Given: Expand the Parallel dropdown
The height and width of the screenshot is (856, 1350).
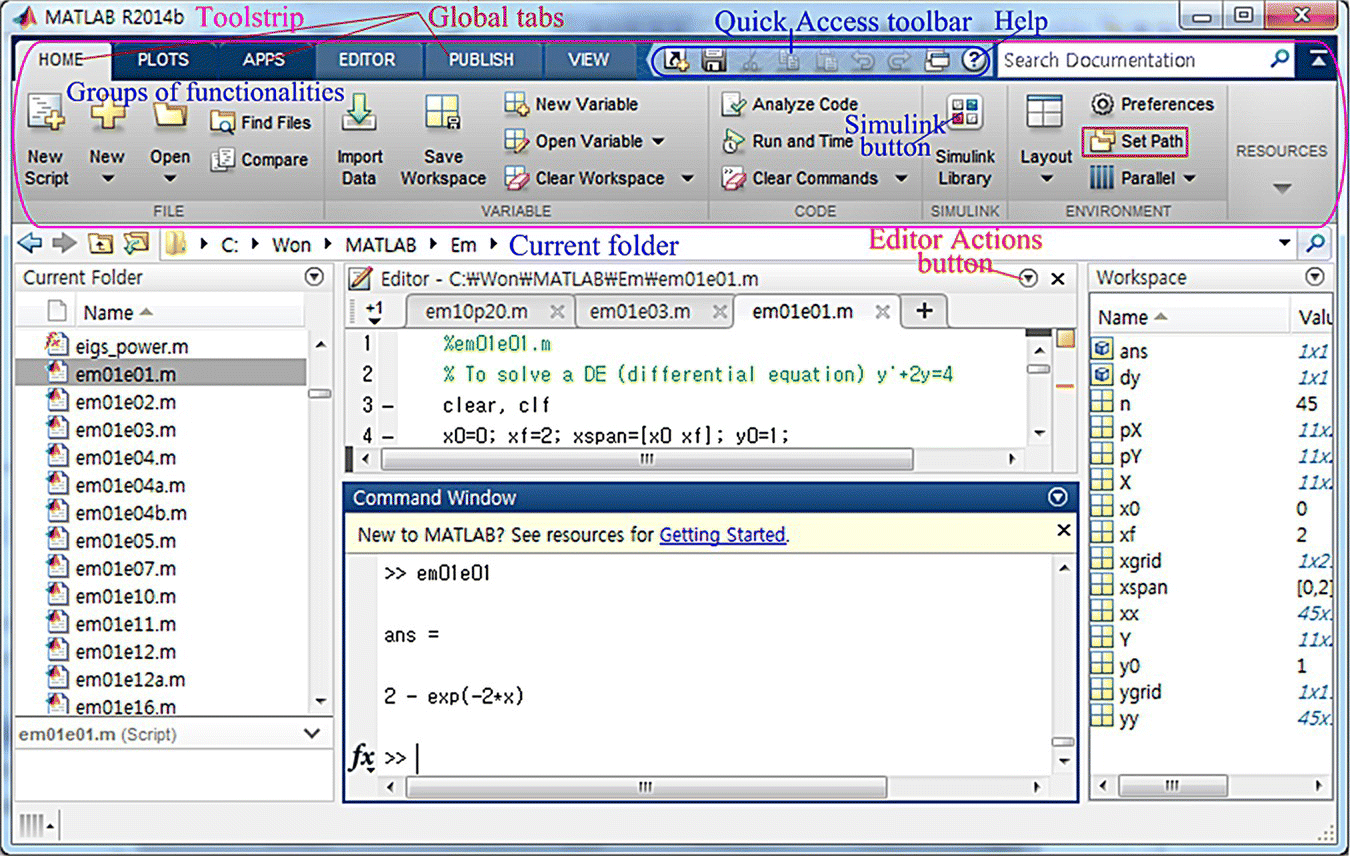Looking at the screenshot, I should (1189, 179).
